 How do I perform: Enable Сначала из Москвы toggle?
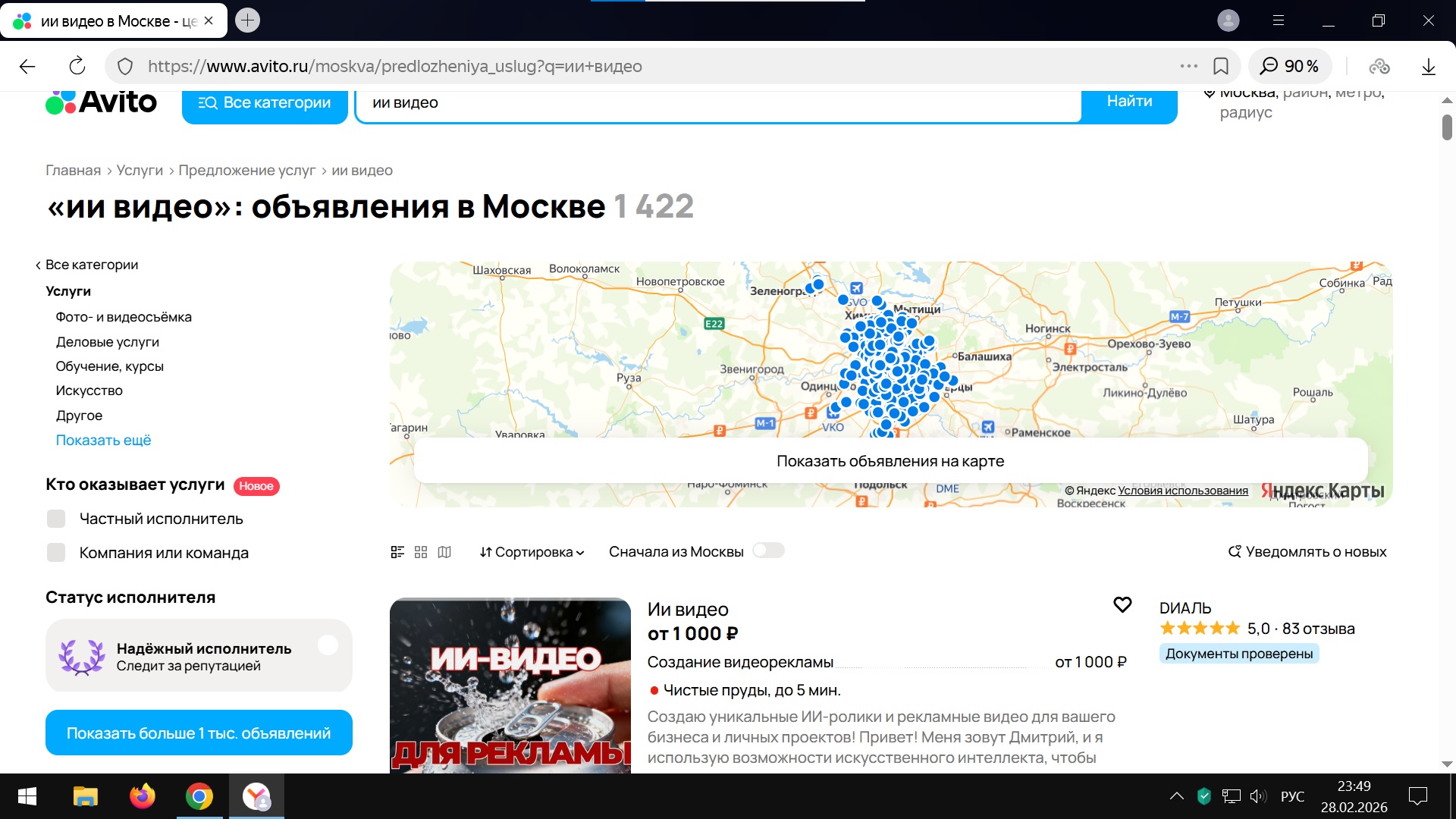click(x=768, y=551)
